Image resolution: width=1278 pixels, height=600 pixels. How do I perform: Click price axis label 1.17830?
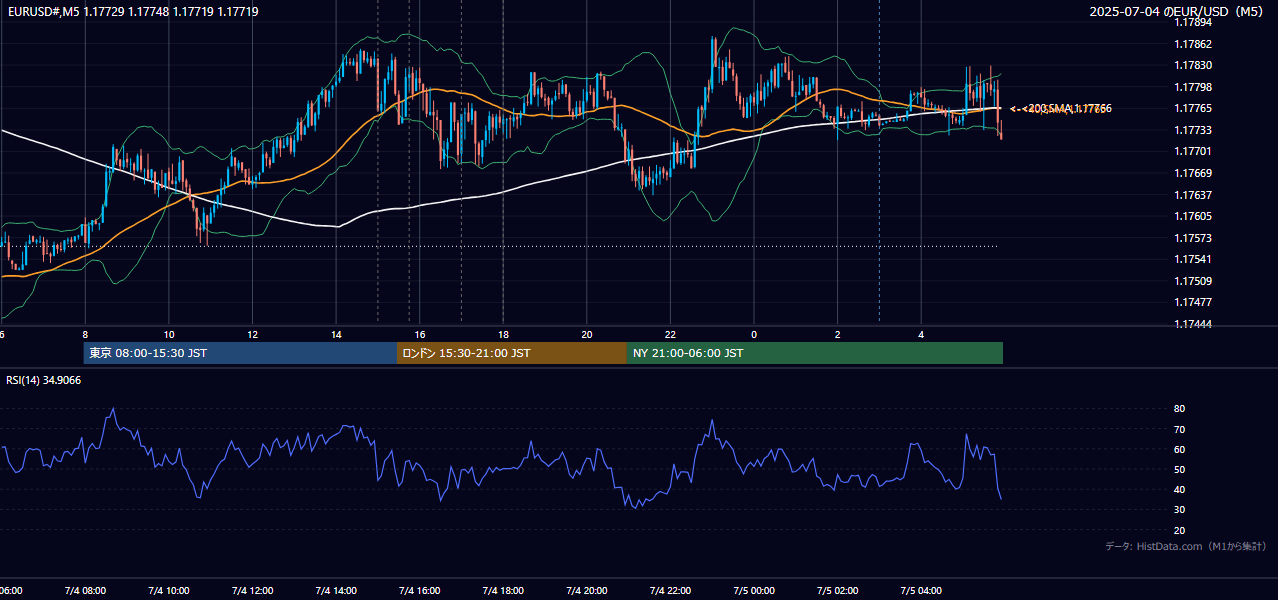1192,66
